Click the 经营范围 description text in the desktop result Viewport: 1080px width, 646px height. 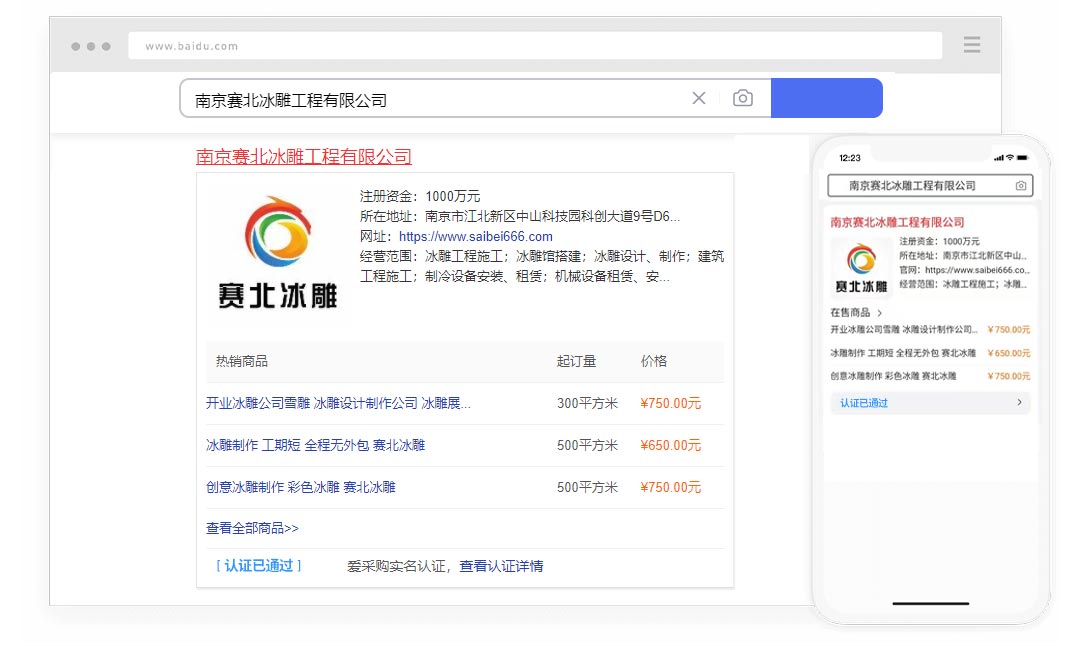coord(541,266)
